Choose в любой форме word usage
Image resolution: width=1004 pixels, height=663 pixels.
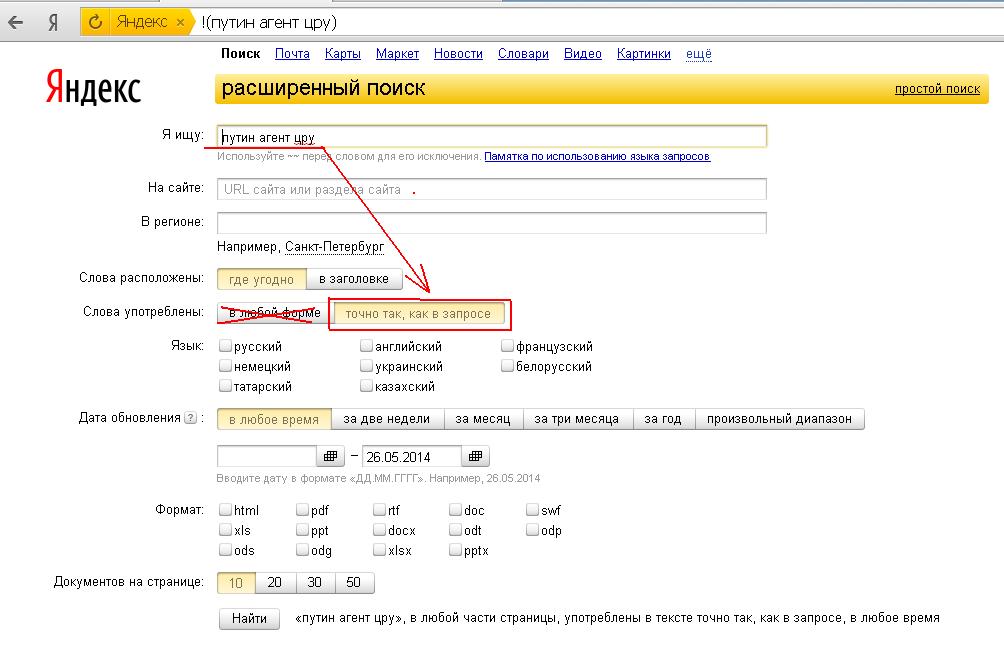tap(275, 313)
